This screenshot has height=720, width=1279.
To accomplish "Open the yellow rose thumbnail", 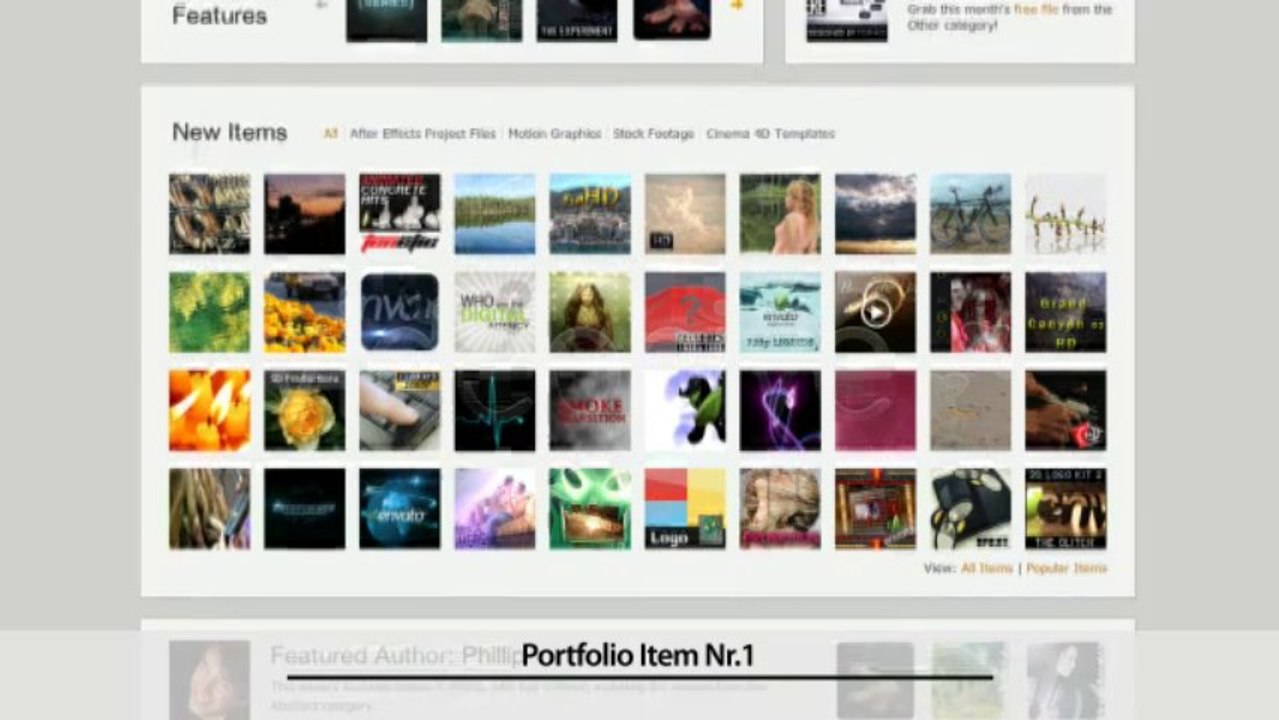I will coord(305,410).
